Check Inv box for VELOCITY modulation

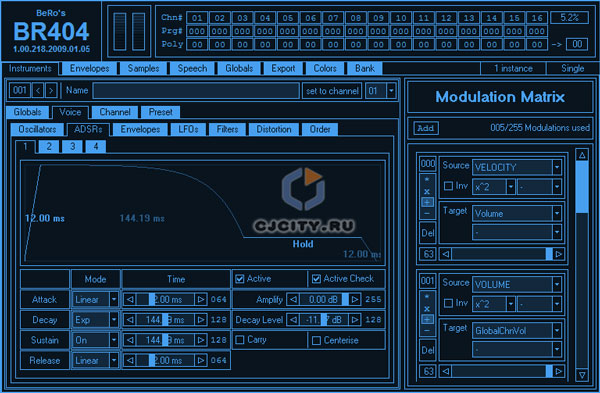pyautogui.click(x=448, y=186)
